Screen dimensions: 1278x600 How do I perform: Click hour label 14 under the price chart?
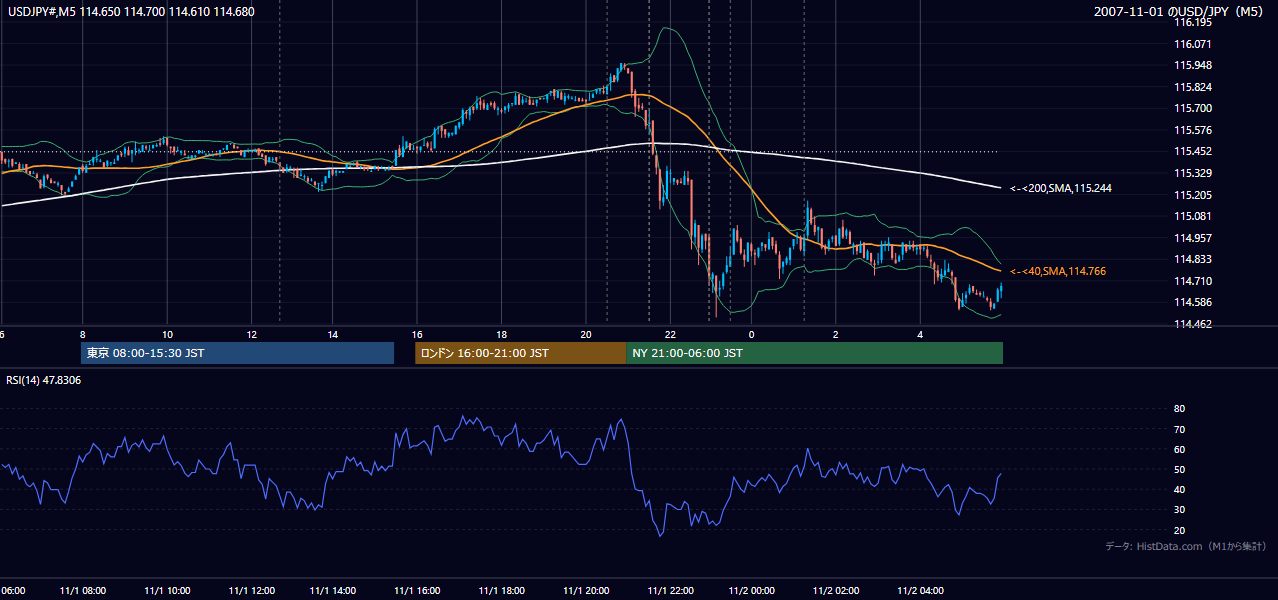tap(333, 335)
